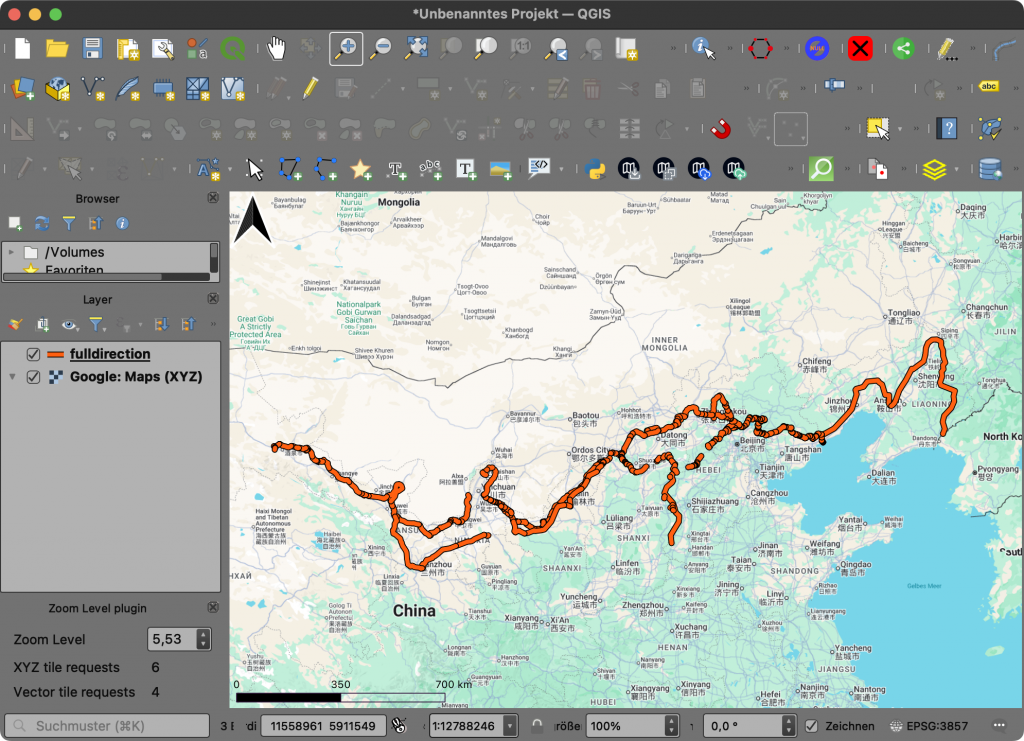Image resolution: width=1024 pixels, height=741 pixels.
Task: Click the Suchmuster locator search field
Action: coord(107,726)
